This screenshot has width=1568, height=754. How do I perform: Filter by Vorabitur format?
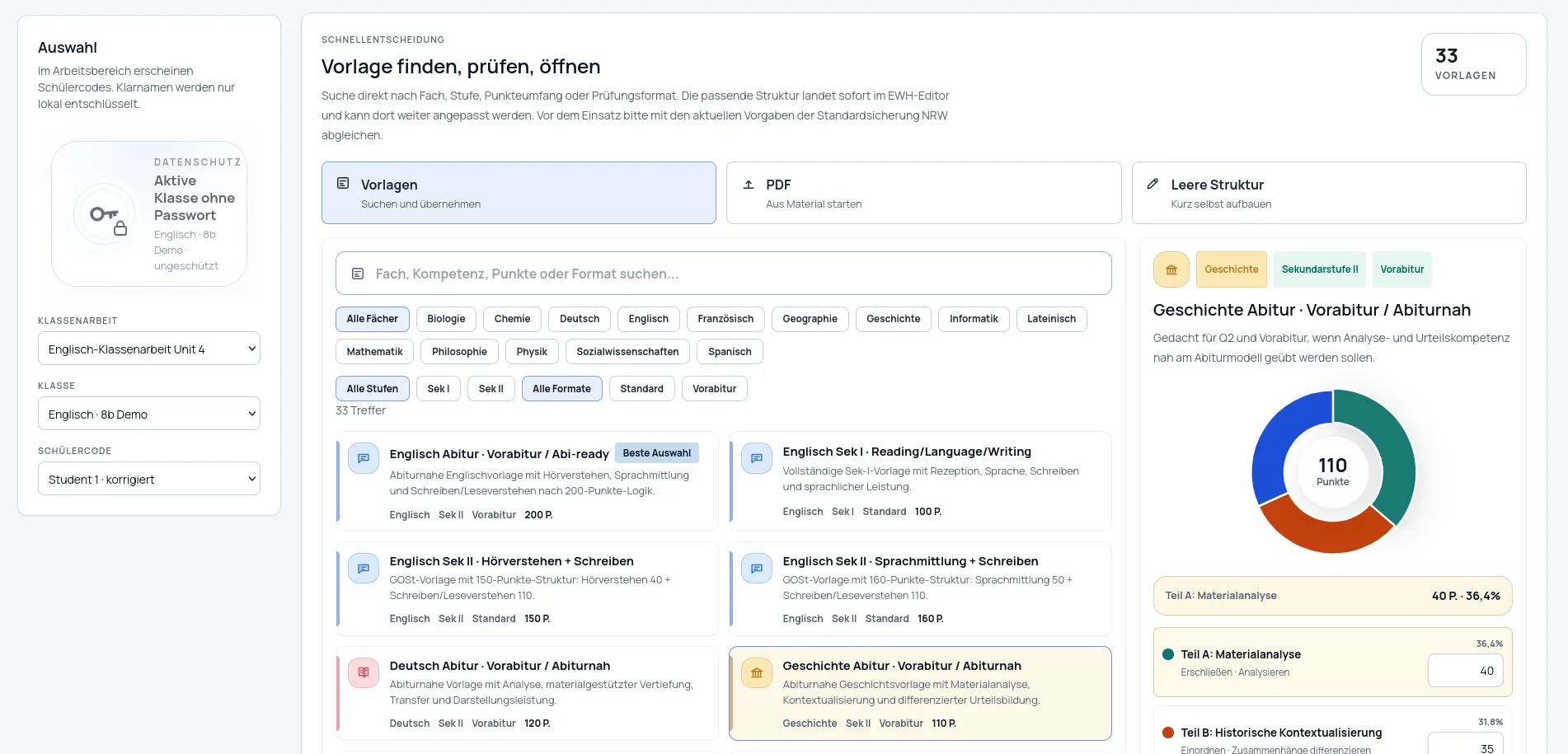[x=715, y=389]
